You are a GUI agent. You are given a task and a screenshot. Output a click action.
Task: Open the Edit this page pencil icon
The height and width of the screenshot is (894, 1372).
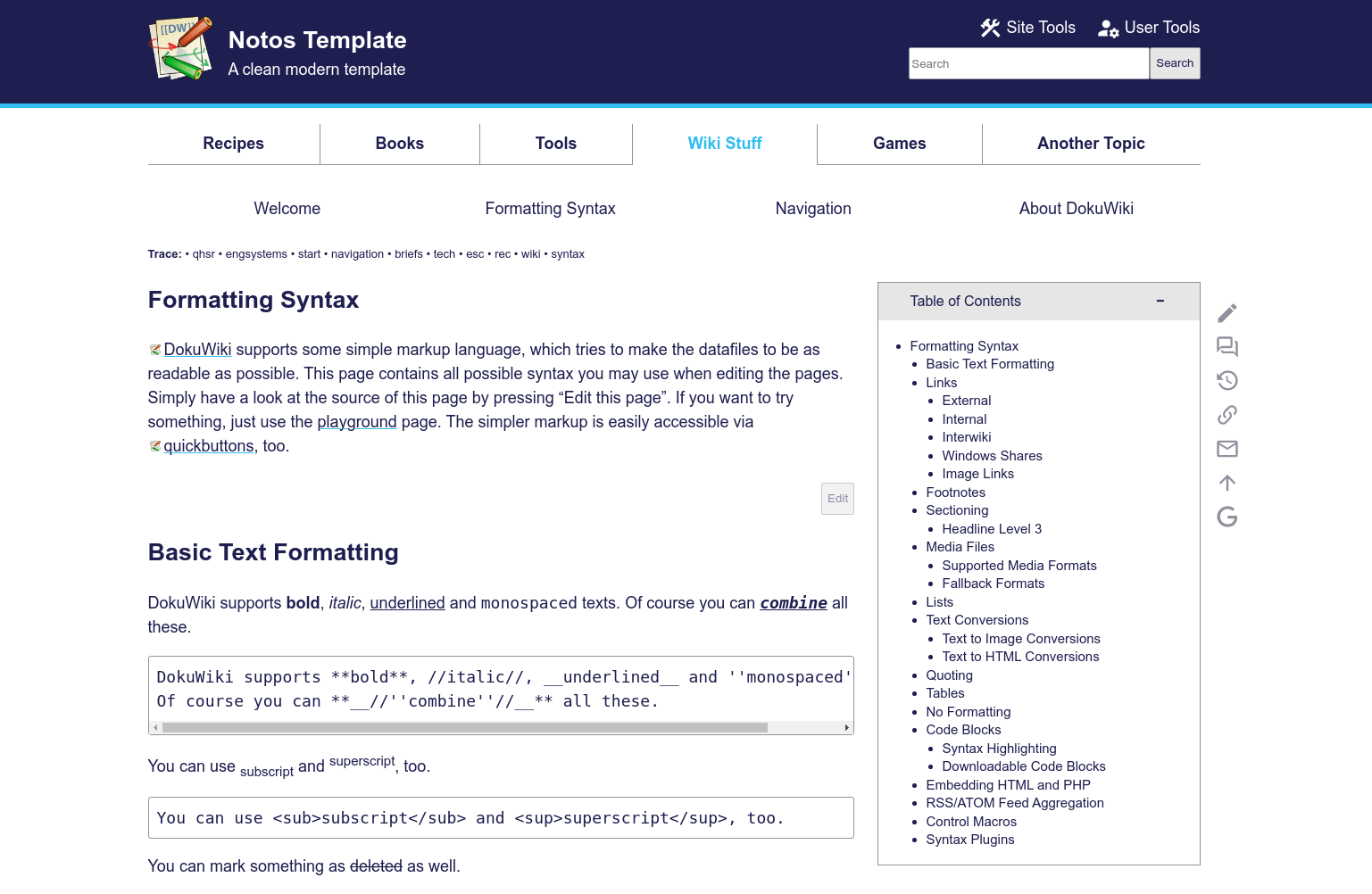pos(1227,313)
